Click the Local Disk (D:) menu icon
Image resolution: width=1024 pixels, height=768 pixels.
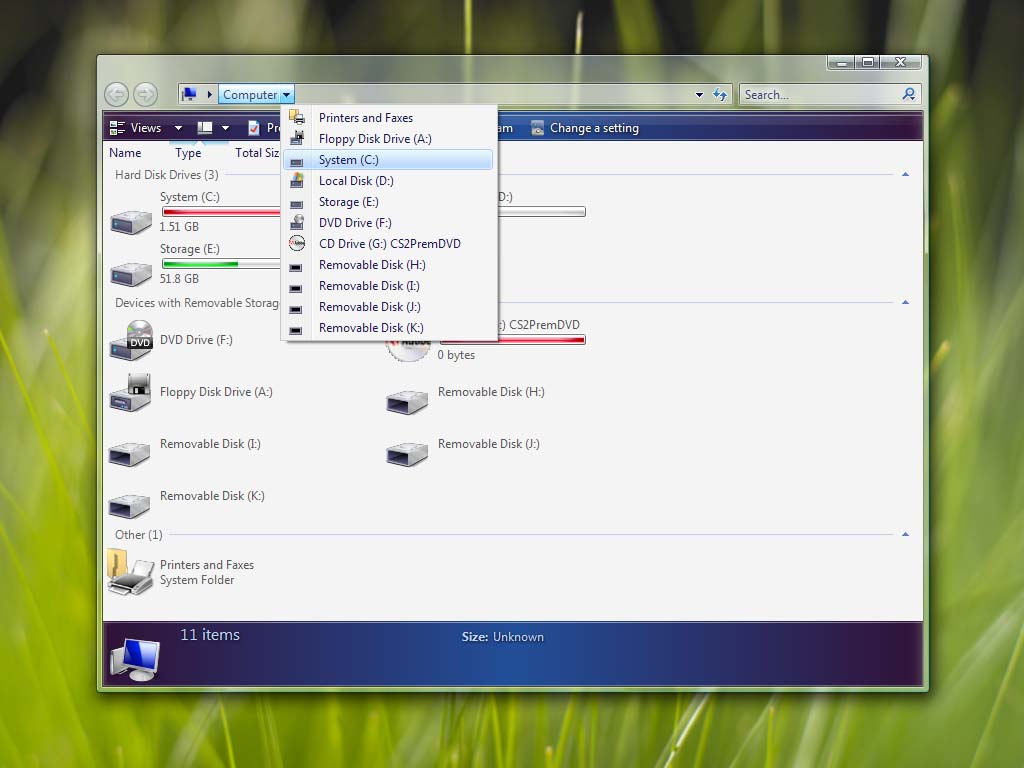[296, 181]
